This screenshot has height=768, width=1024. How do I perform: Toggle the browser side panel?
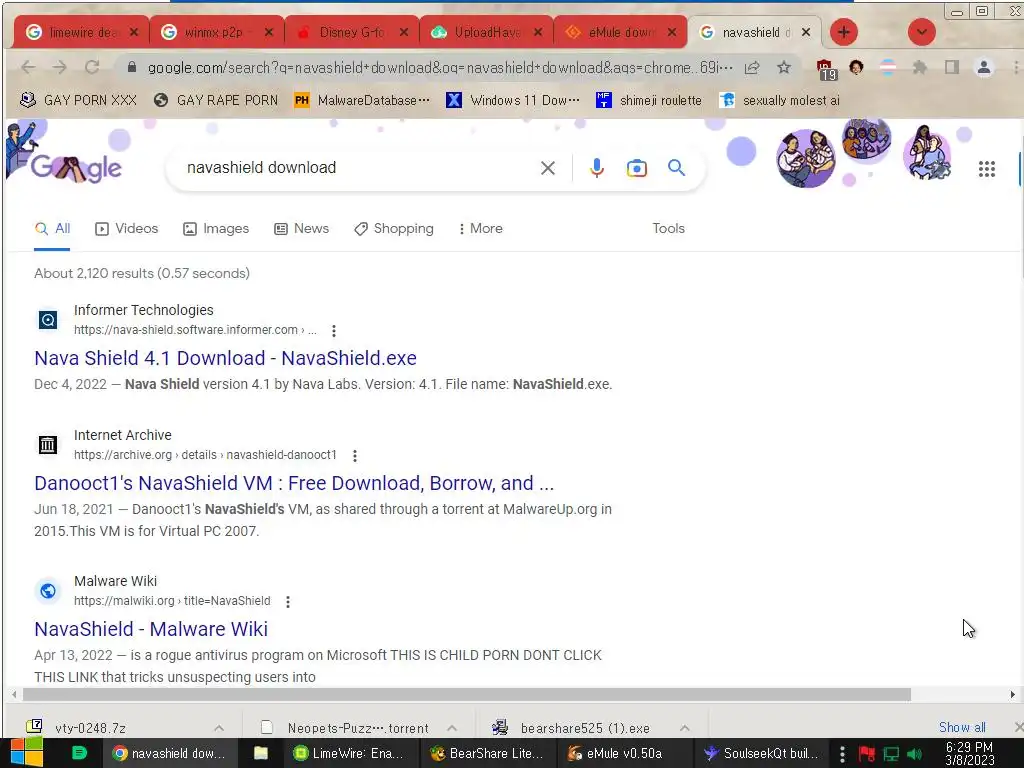[952, 67]
